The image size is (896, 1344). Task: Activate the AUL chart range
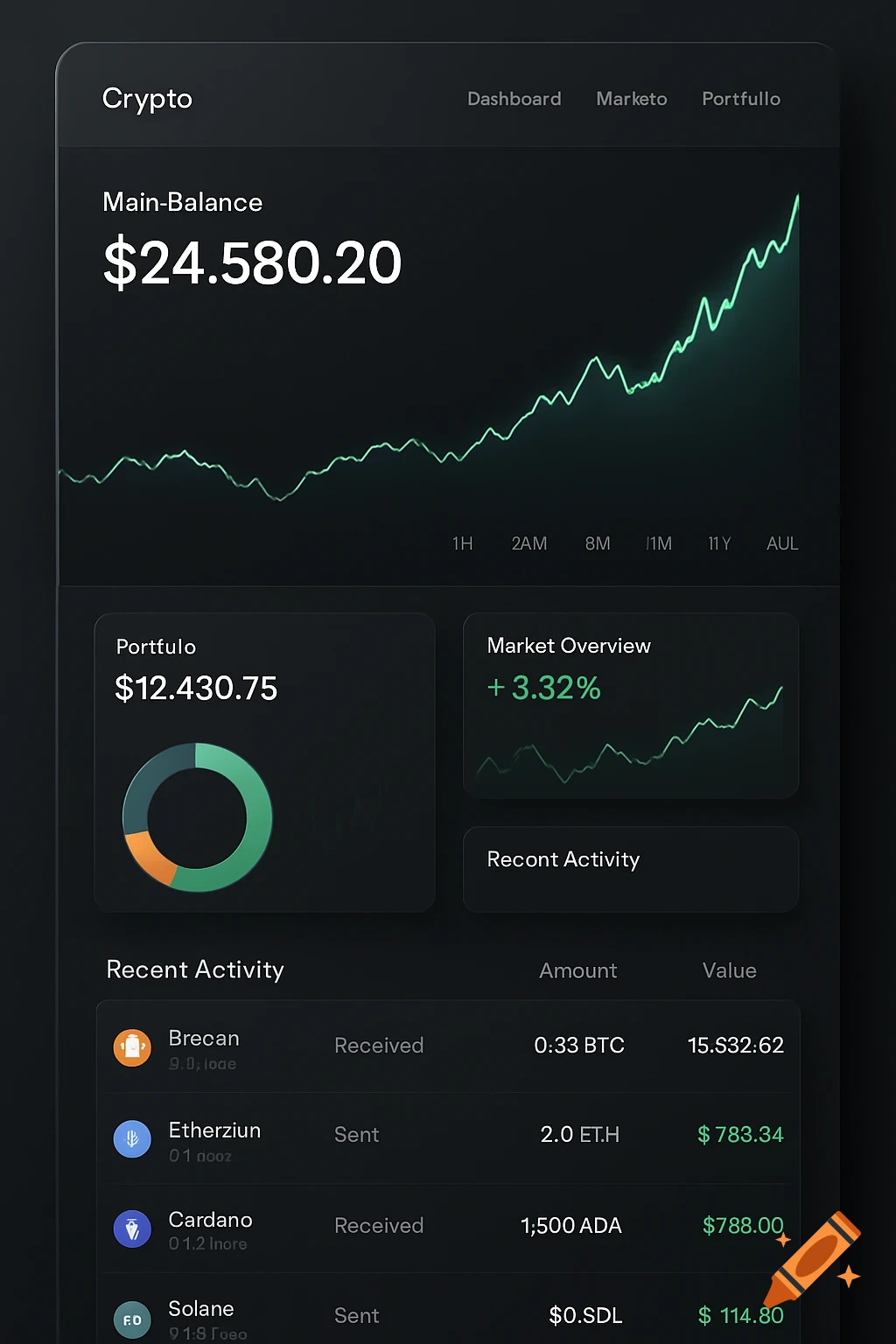click(x=781, y=543)
